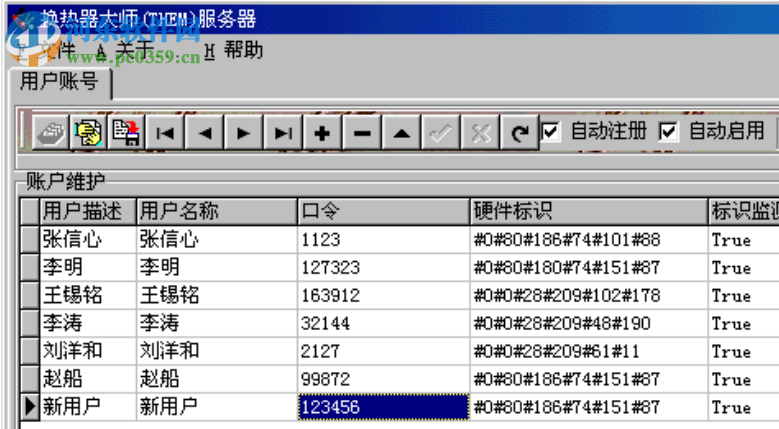The width and height of the screenshot is (779, 429).
Task: Click 刘洋和 in 用户名称 column
Action: (217, 352)
